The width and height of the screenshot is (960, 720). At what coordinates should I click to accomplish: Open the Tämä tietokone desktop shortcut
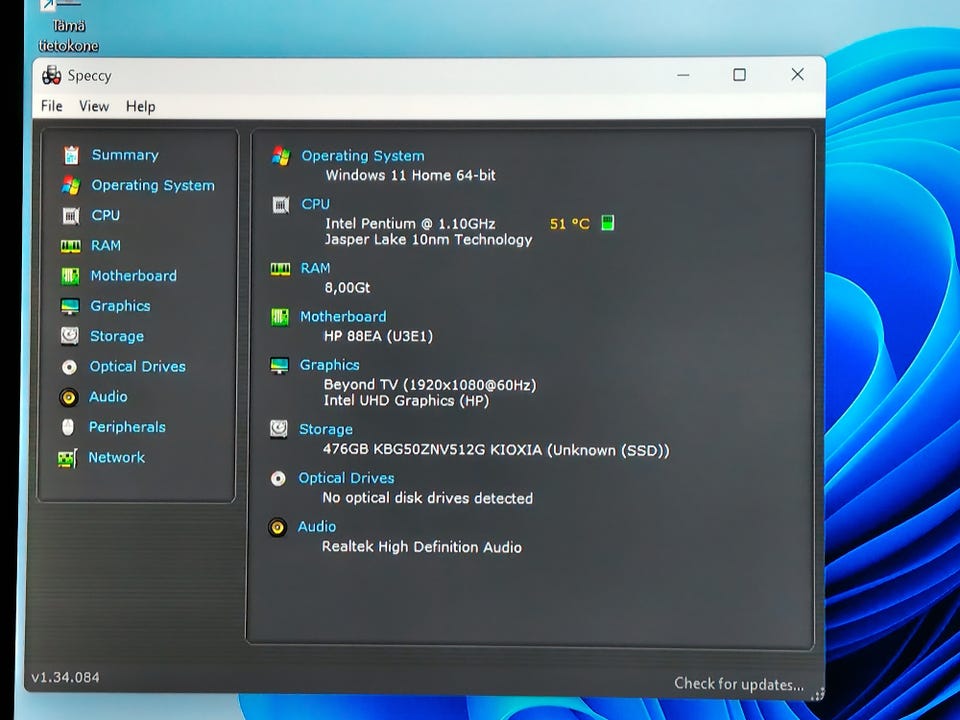[68, 28]
